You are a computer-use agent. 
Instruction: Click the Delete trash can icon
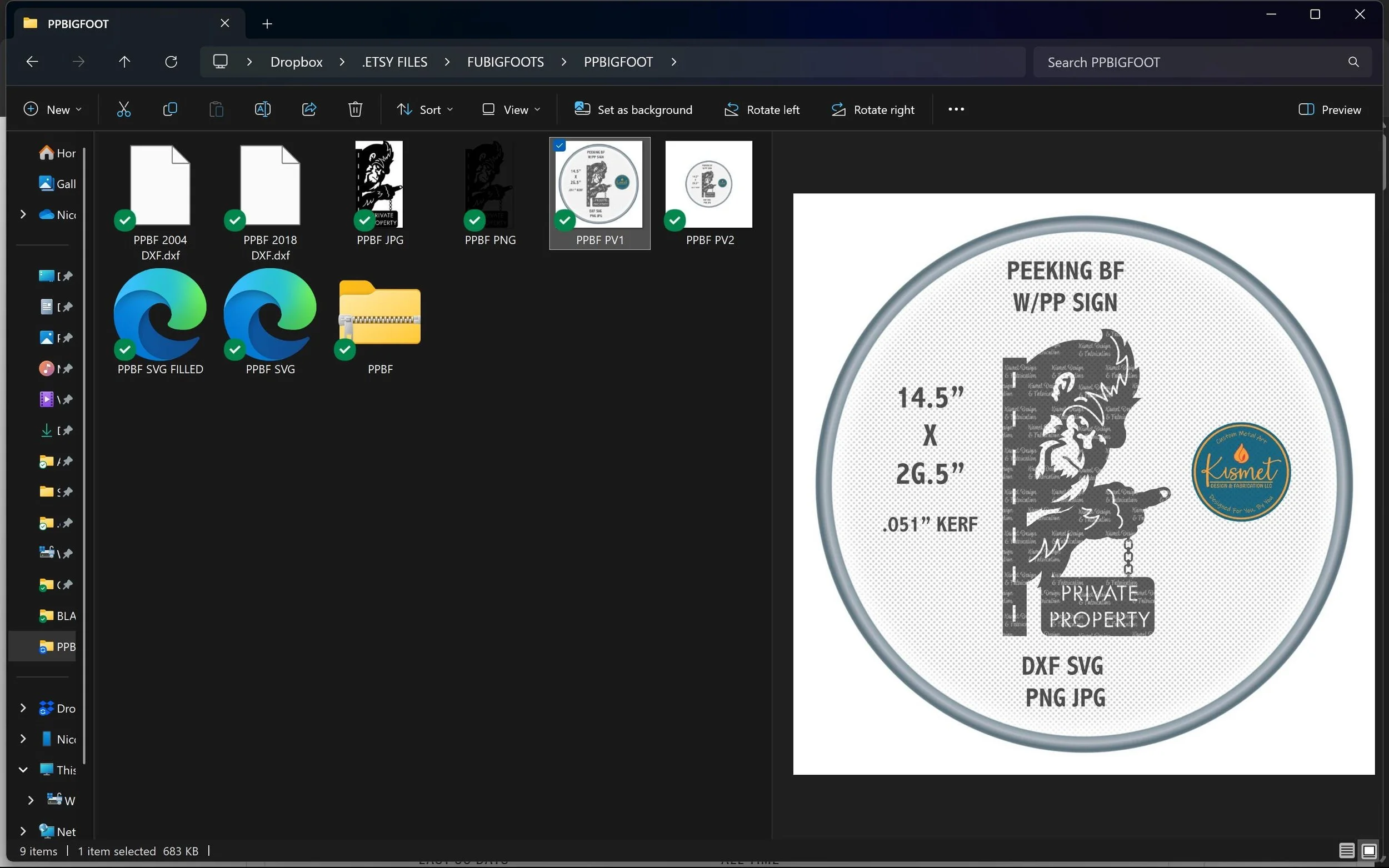coord(355,109)
